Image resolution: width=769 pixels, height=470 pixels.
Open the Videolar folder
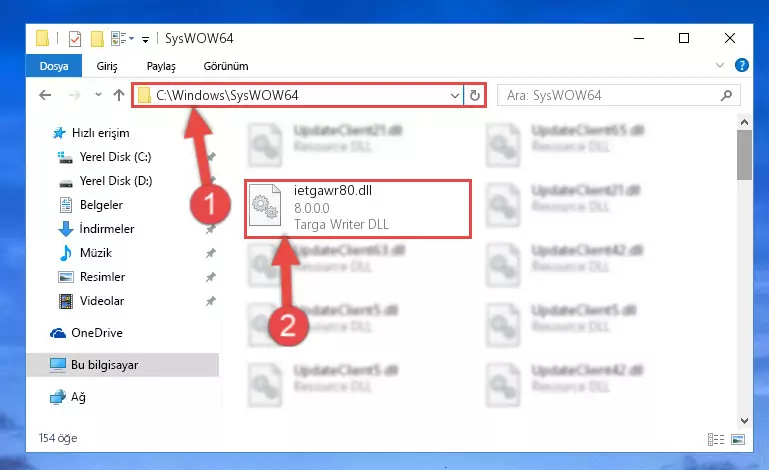pyautogui.click(x=102, y=301)
